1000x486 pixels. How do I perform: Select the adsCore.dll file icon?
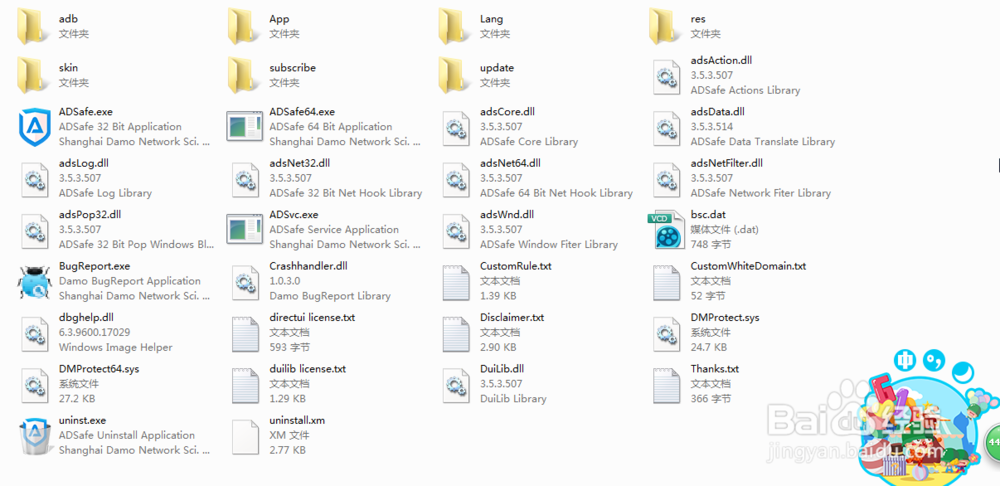point(456,128)
